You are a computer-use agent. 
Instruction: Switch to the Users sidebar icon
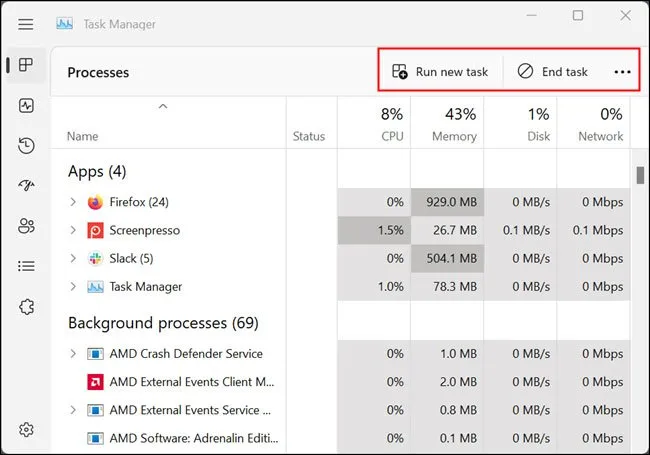pyautogui.click(x=26, y=226)
